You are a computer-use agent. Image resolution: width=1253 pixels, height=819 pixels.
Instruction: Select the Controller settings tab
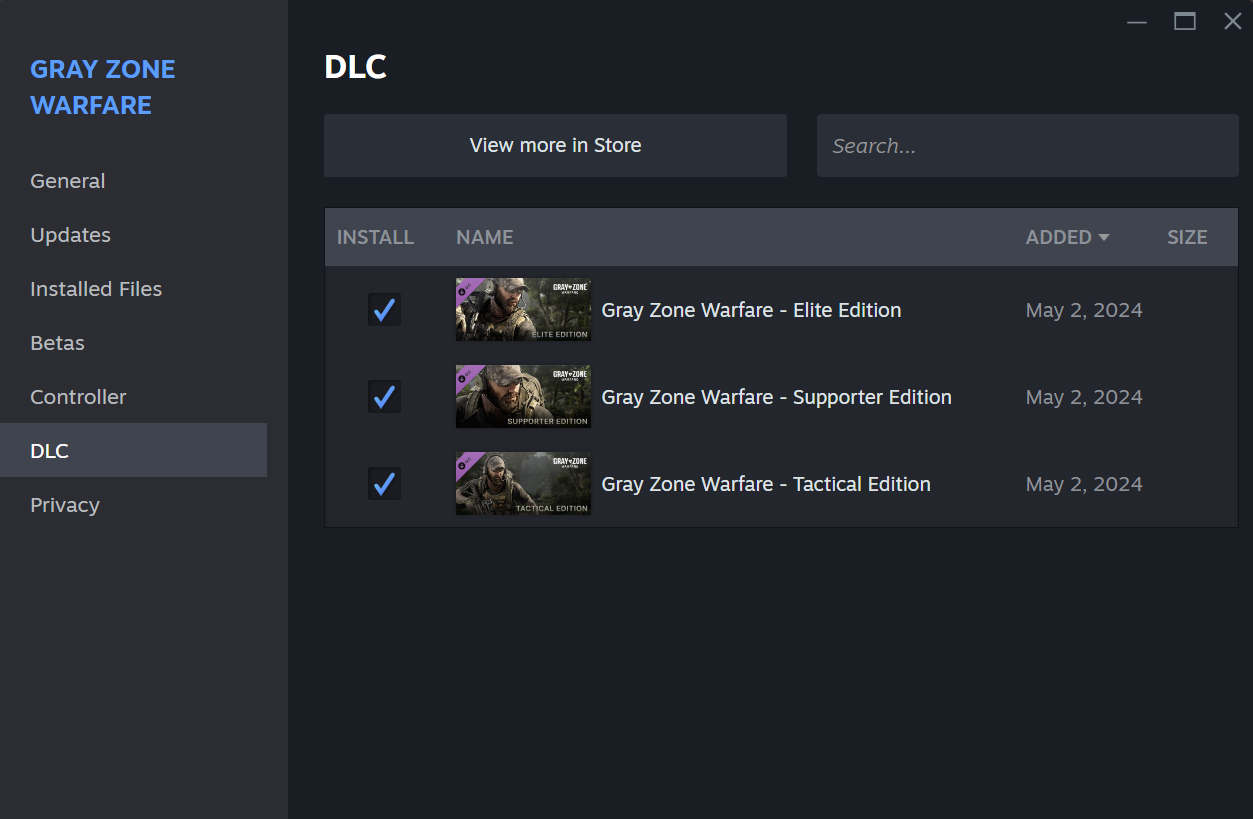click(78, 397)
